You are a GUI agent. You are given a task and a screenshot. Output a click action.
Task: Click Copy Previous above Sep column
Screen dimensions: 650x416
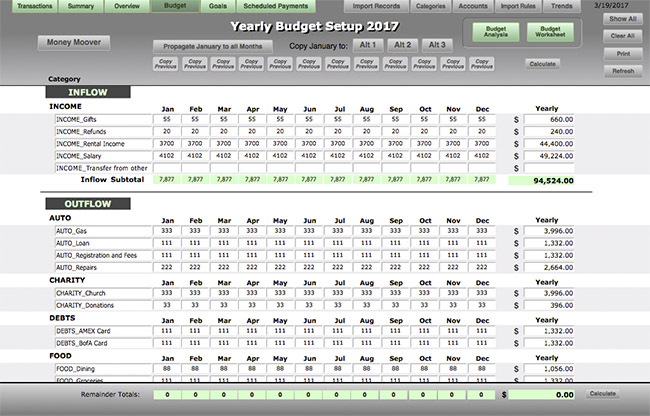395,64
